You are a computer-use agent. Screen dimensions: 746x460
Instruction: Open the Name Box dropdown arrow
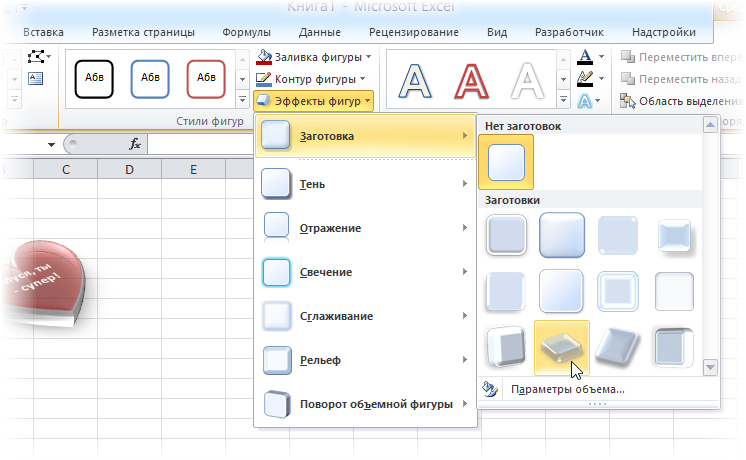point(51,144)
